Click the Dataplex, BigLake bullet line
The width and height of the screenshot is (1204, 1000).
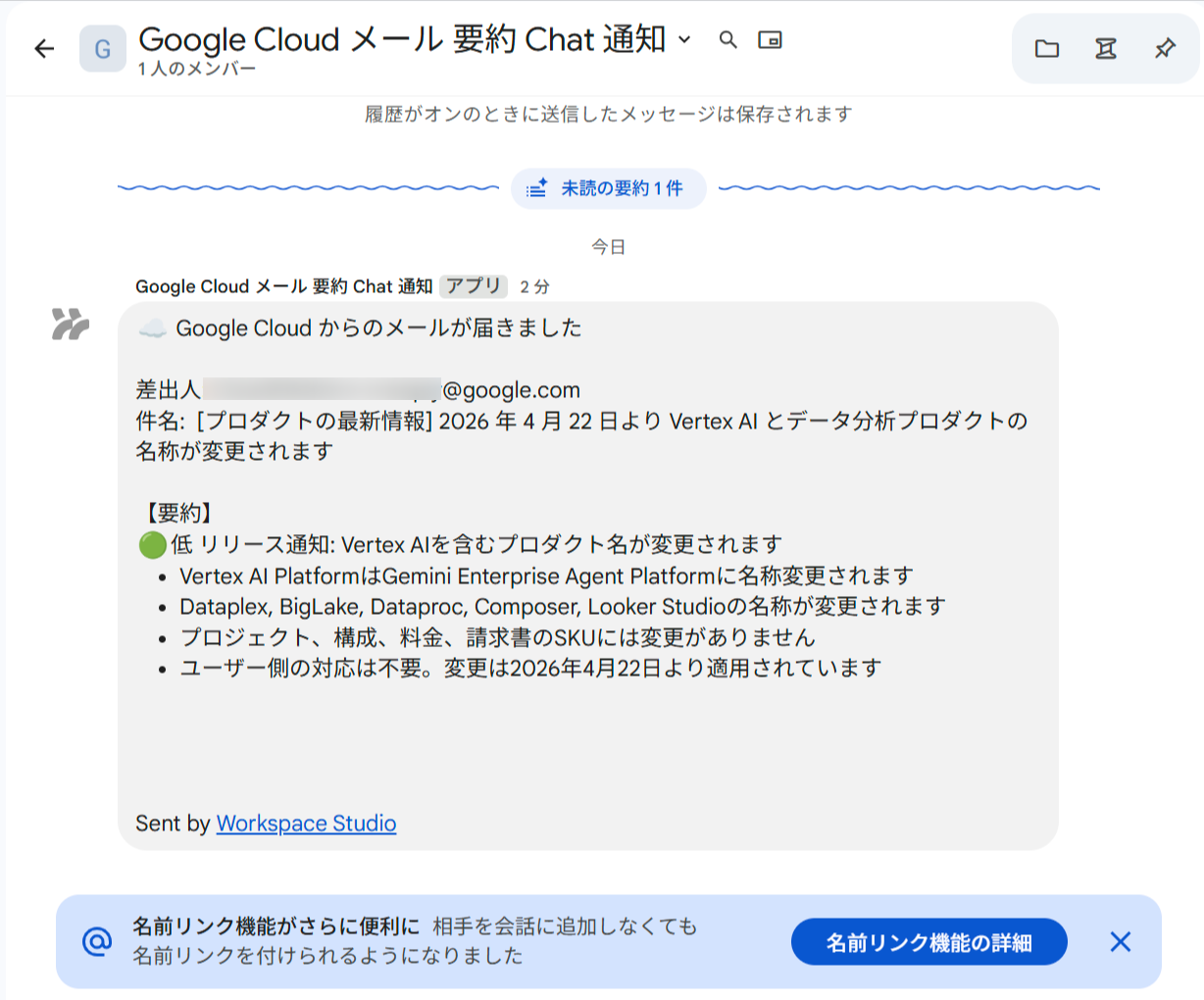point(563,606)
